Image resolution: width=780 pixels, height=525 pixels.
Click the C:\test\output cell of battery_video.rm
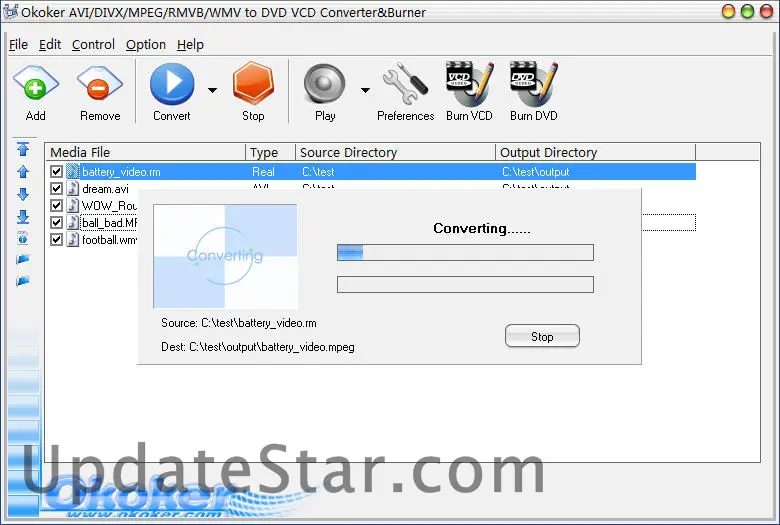tap(535, 172)
